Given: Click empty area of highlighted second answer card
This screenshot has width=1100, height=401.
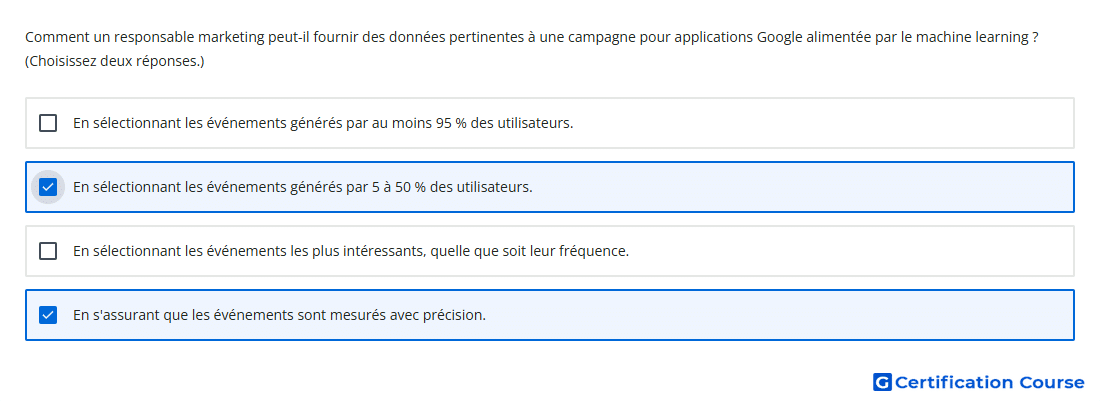Looking at the screenshot, I should (x=800, y=187).
